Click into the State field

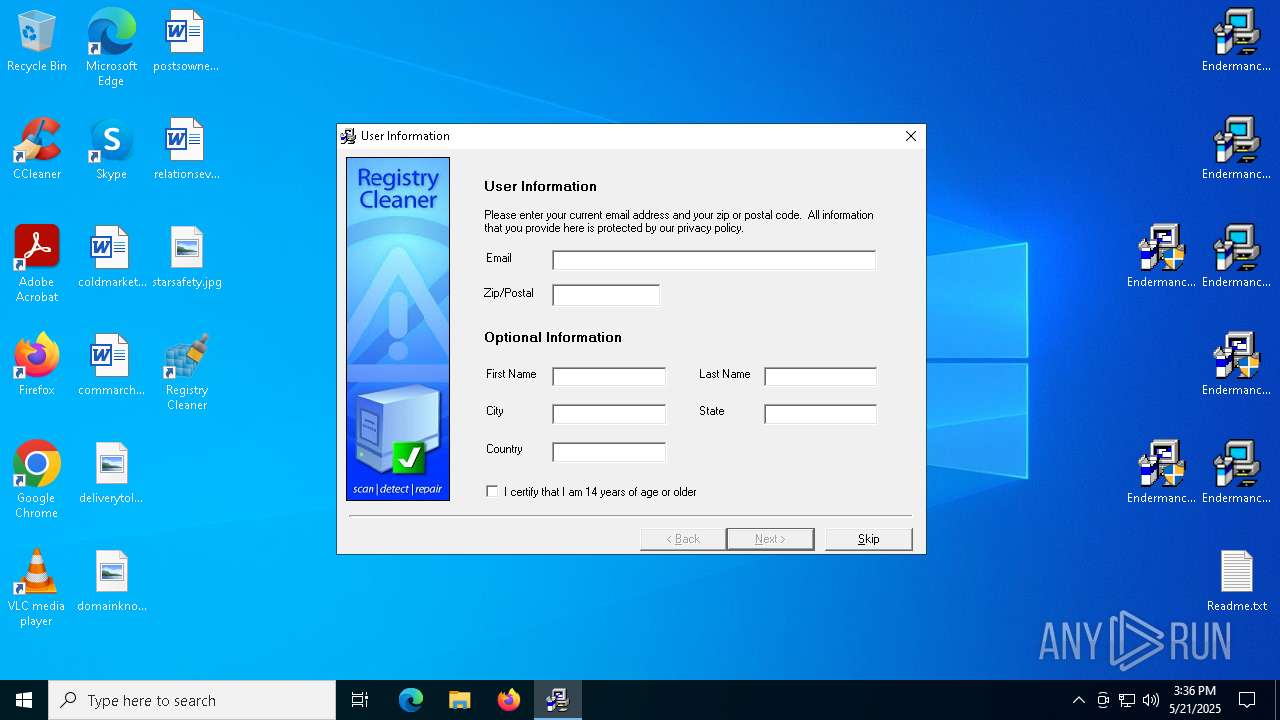point(820,413)
